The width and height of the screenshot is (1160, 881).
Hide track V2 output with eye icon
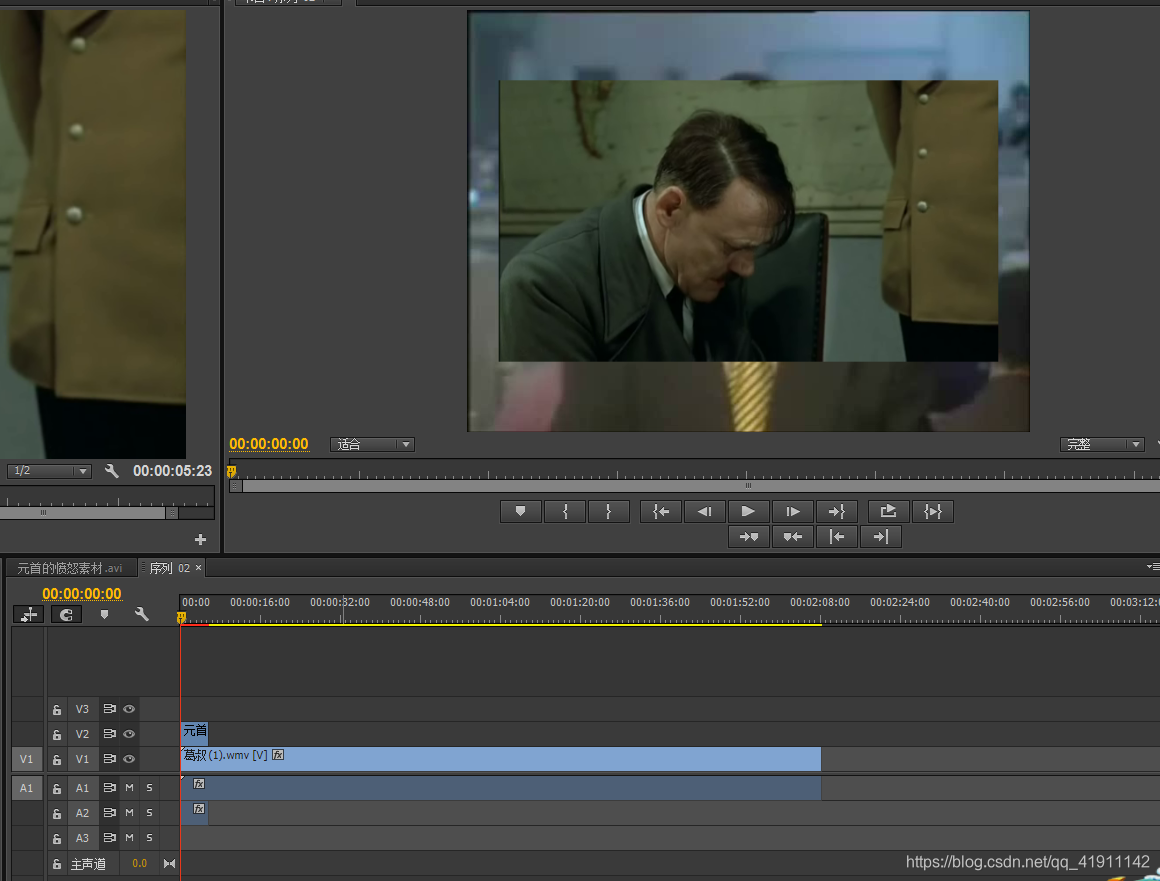[129, 734]
